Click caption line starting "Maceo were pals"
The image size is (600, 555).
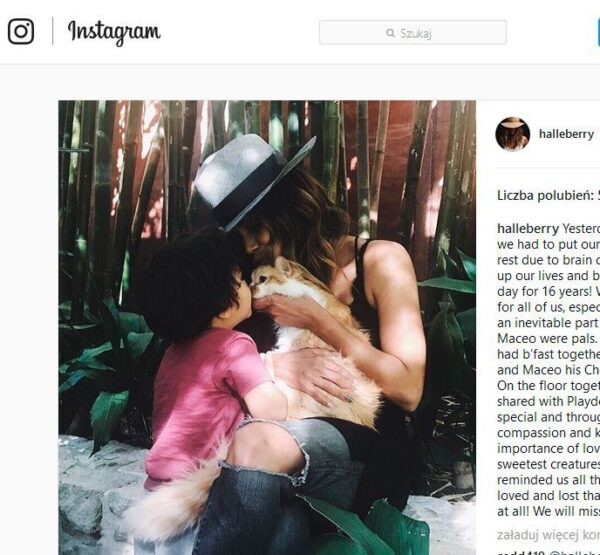(x=548, y=338)
